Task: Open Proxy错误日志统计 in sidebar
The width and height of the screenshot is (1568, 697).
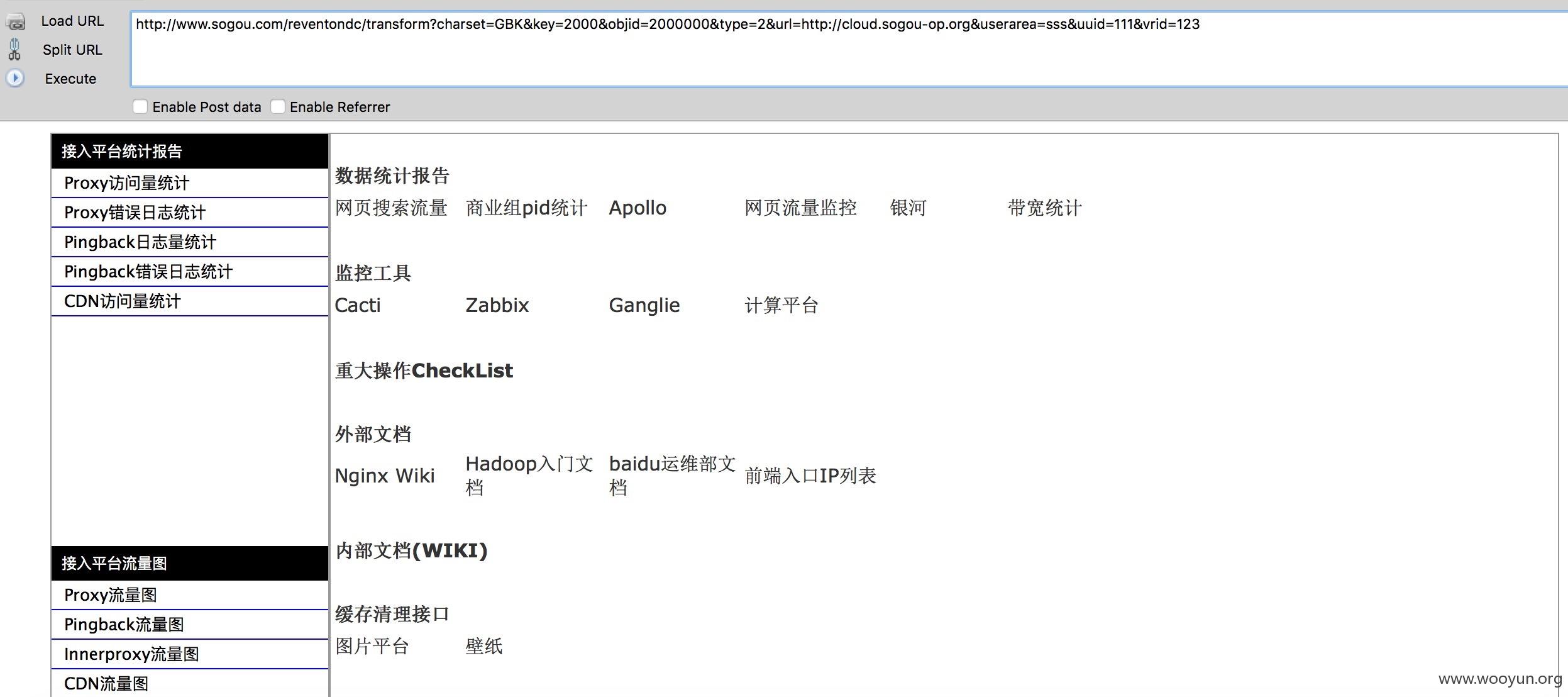Action: pos(190,213)
